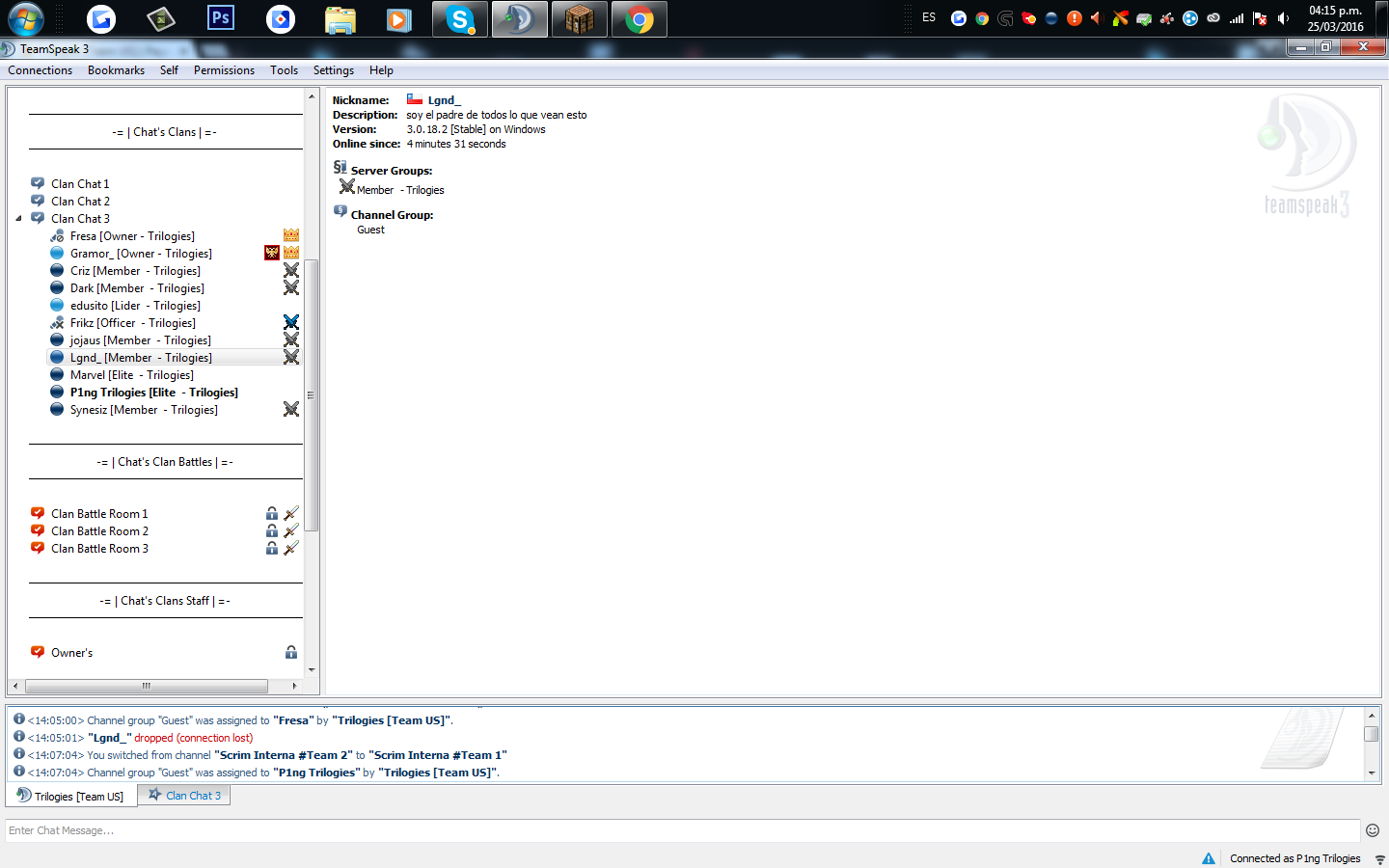The height and width of the screenshot is (868, 1389).
Task: Select the Clan Chat 2 channel
Action: [x=80, y=202]
